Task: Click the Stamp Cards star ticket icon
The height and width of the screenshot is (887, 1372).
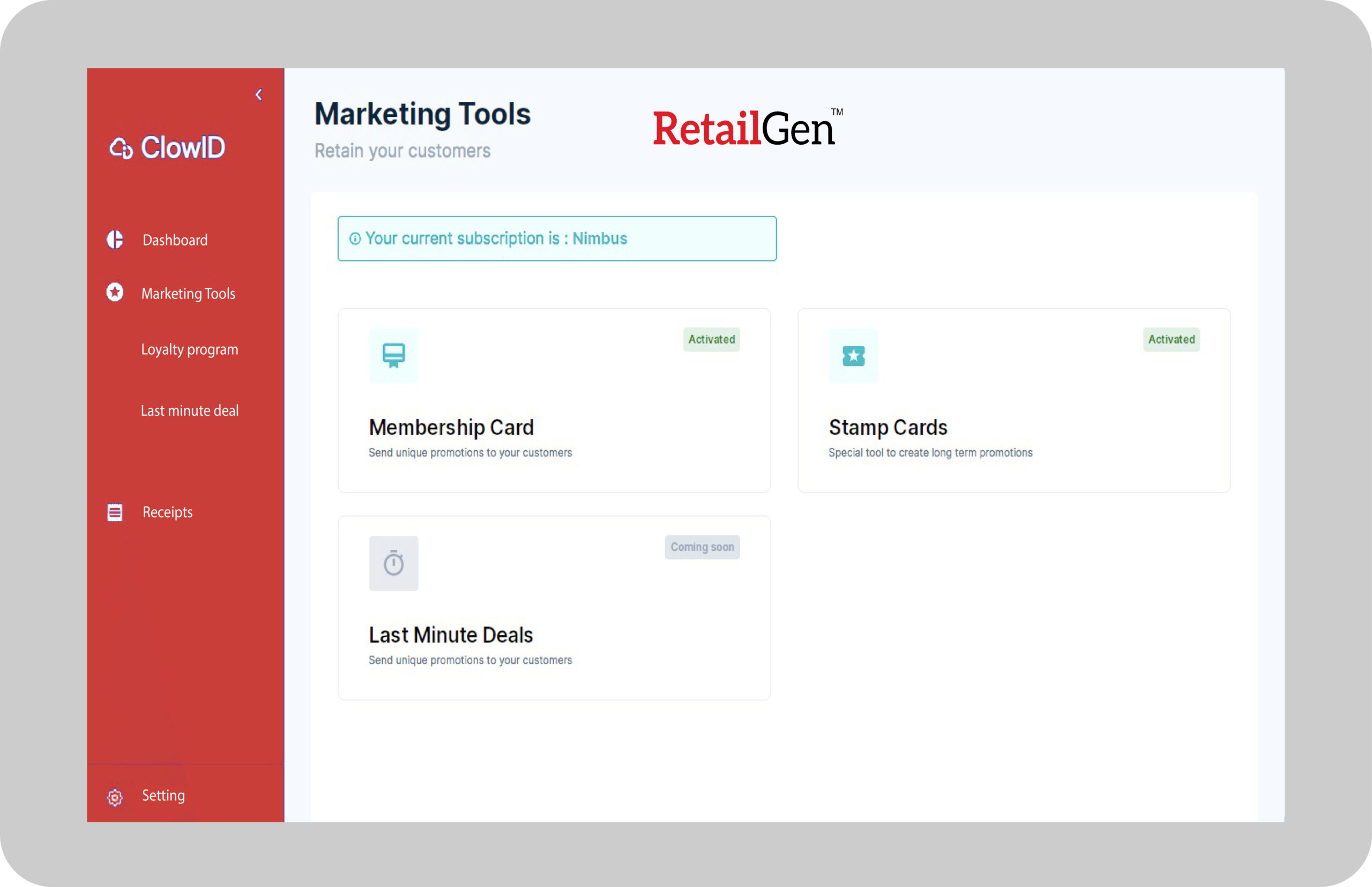Action: 853,355
